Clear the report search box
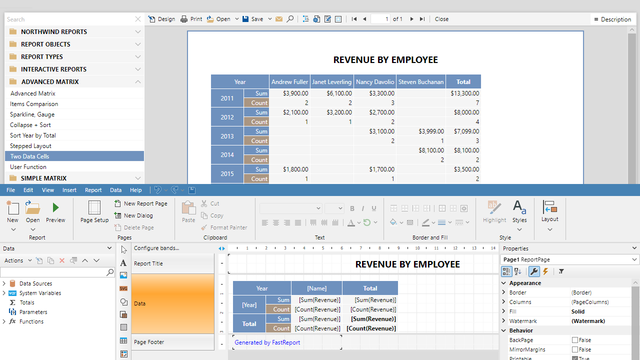 tap(138, 19)
